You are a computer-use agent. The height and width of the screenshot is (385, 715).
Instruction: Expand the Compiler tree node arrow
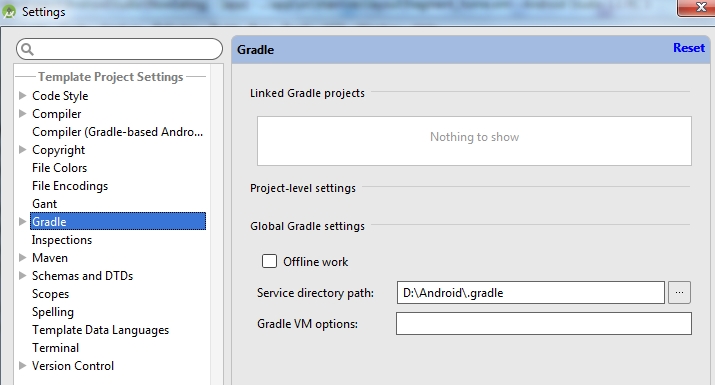pos(22,114)
